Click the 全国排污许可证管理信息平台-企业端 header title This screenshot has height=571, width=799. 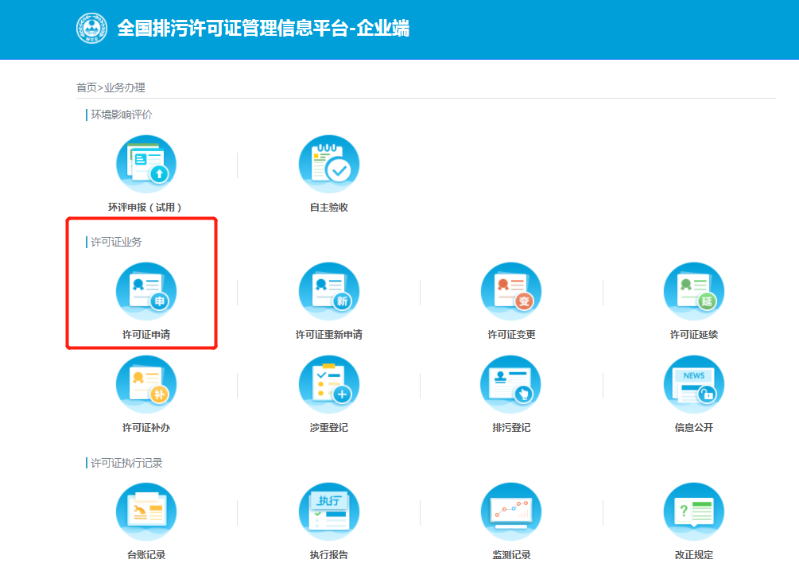pyautogui.click(x=263, y=29)
